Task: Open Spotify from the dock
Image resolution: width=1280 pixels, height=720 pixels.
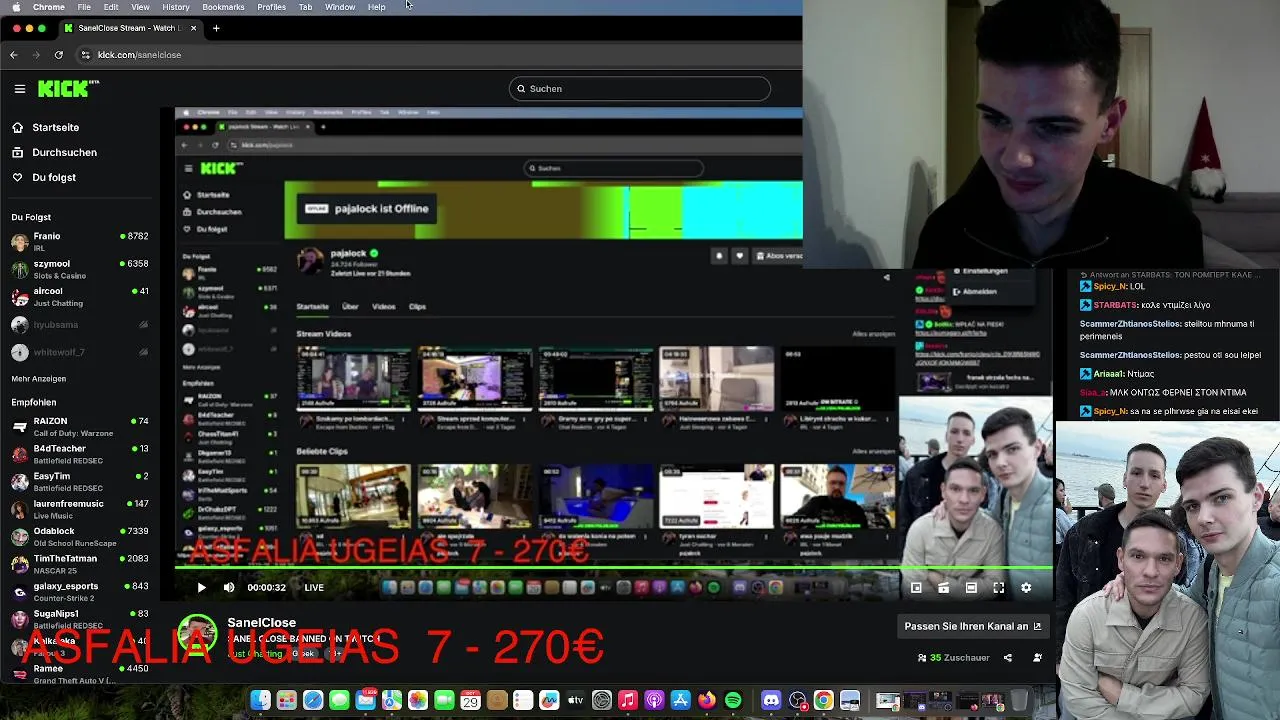Action: click(x=733, y=701)
